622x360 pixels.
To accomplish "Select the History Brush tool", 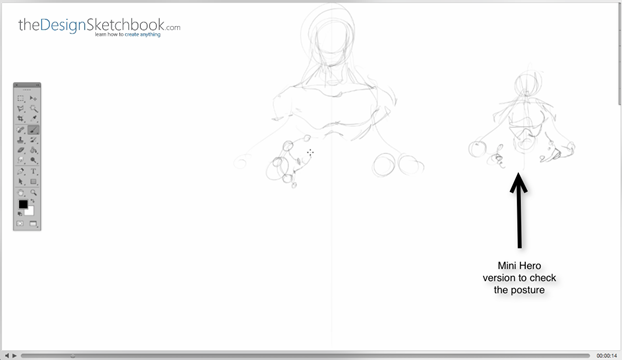I will click(x=34, y=140).
